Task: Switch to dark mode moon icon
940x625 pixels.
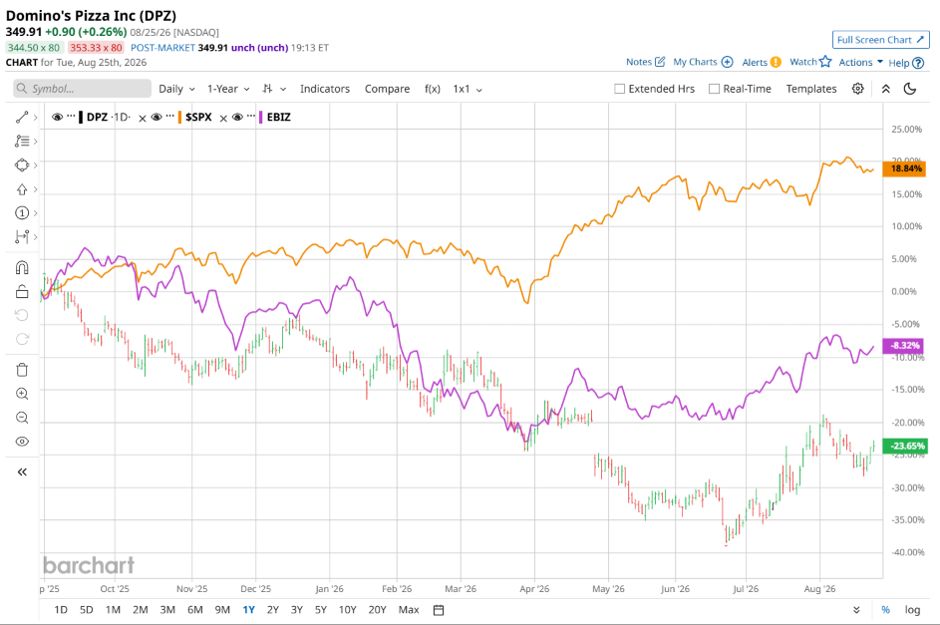Action: click(x=910, y=89)
